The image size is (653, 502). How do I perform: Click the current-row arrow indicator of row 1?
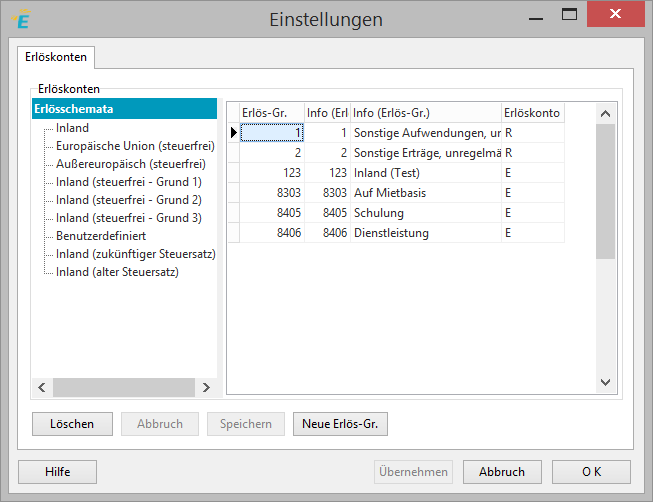tap(234, 133)
